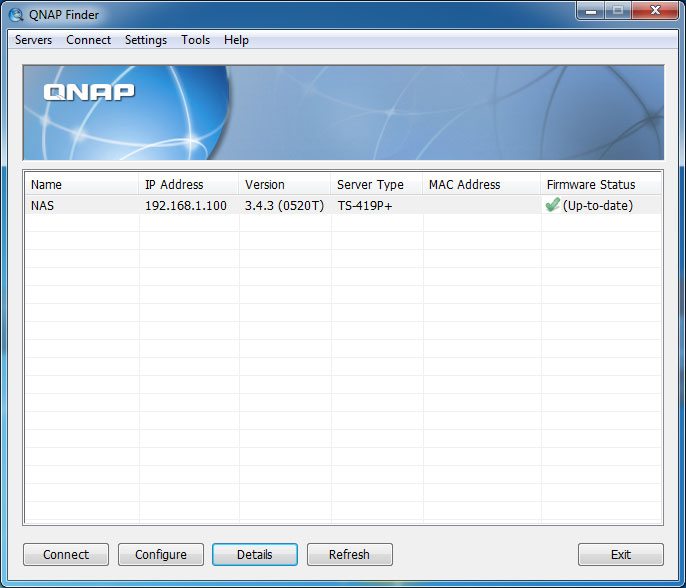Sort by the Firmware Status column header
The width and height of the screenshot is (686, 588).
click(601, 184)
